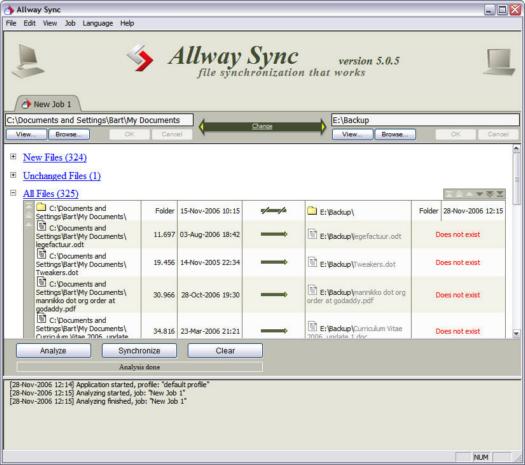This screenshot has width=525, height=465.
Task: Click the Clear button
Action: click(x=225, y=351)
